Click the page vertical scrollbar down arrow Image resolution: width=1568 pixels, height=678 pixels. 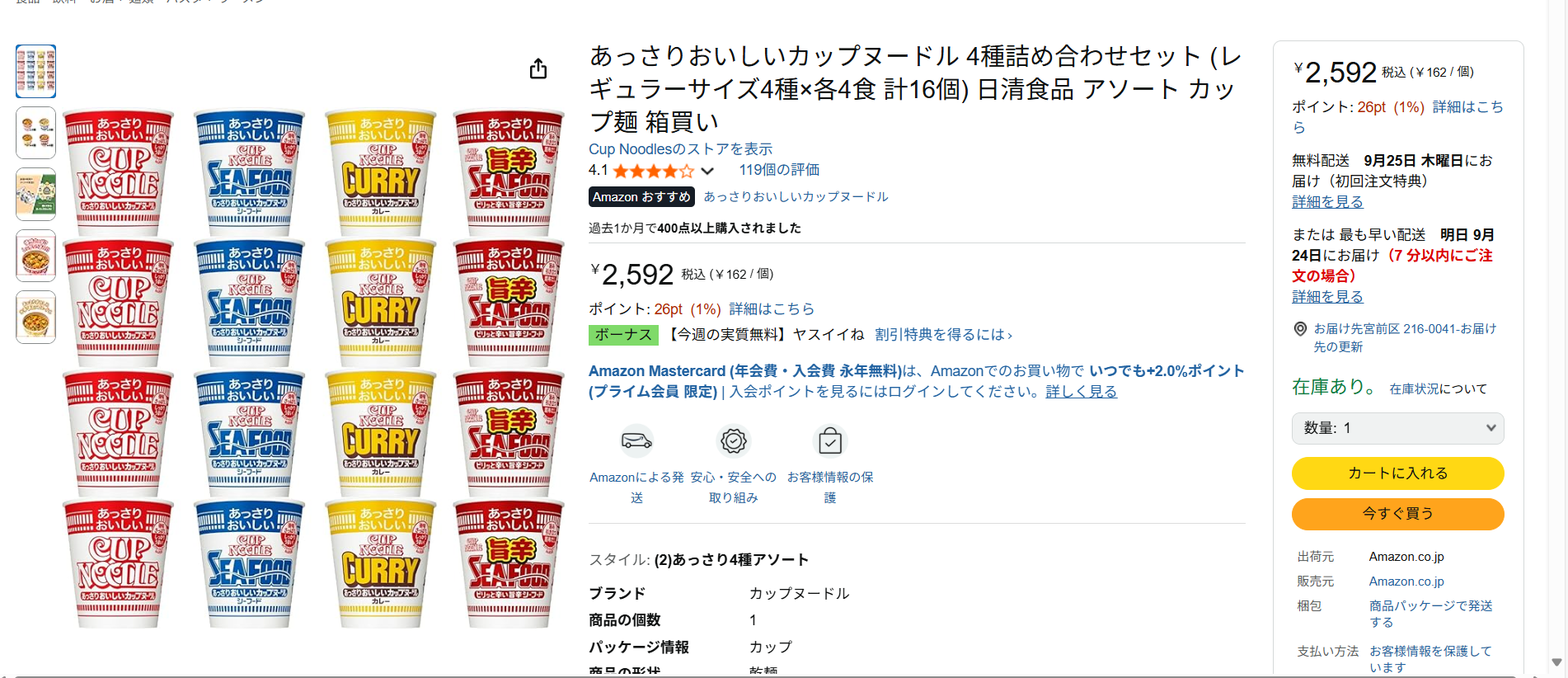pyautogui.click(x=1556, y=662)
